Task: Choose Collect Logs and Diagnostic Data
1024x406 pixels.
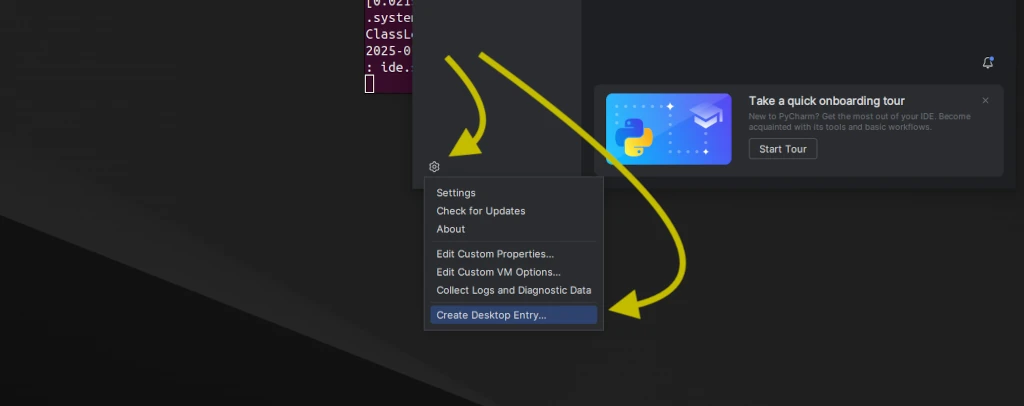Action: 513,290
